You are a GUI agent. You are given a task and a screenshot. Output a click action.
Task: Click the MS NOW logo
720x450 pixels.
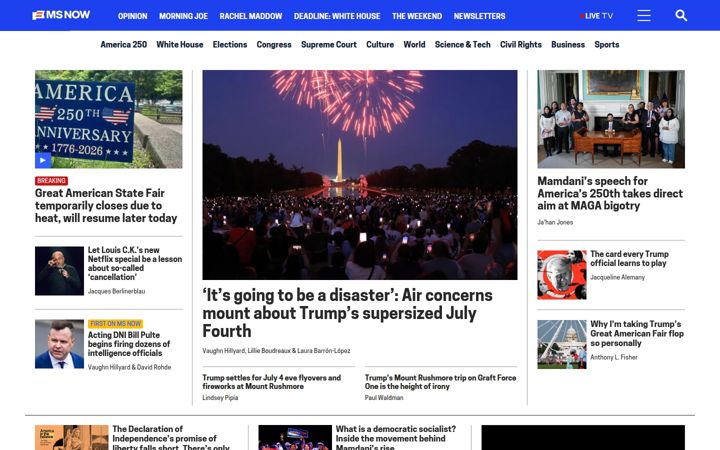61,15
